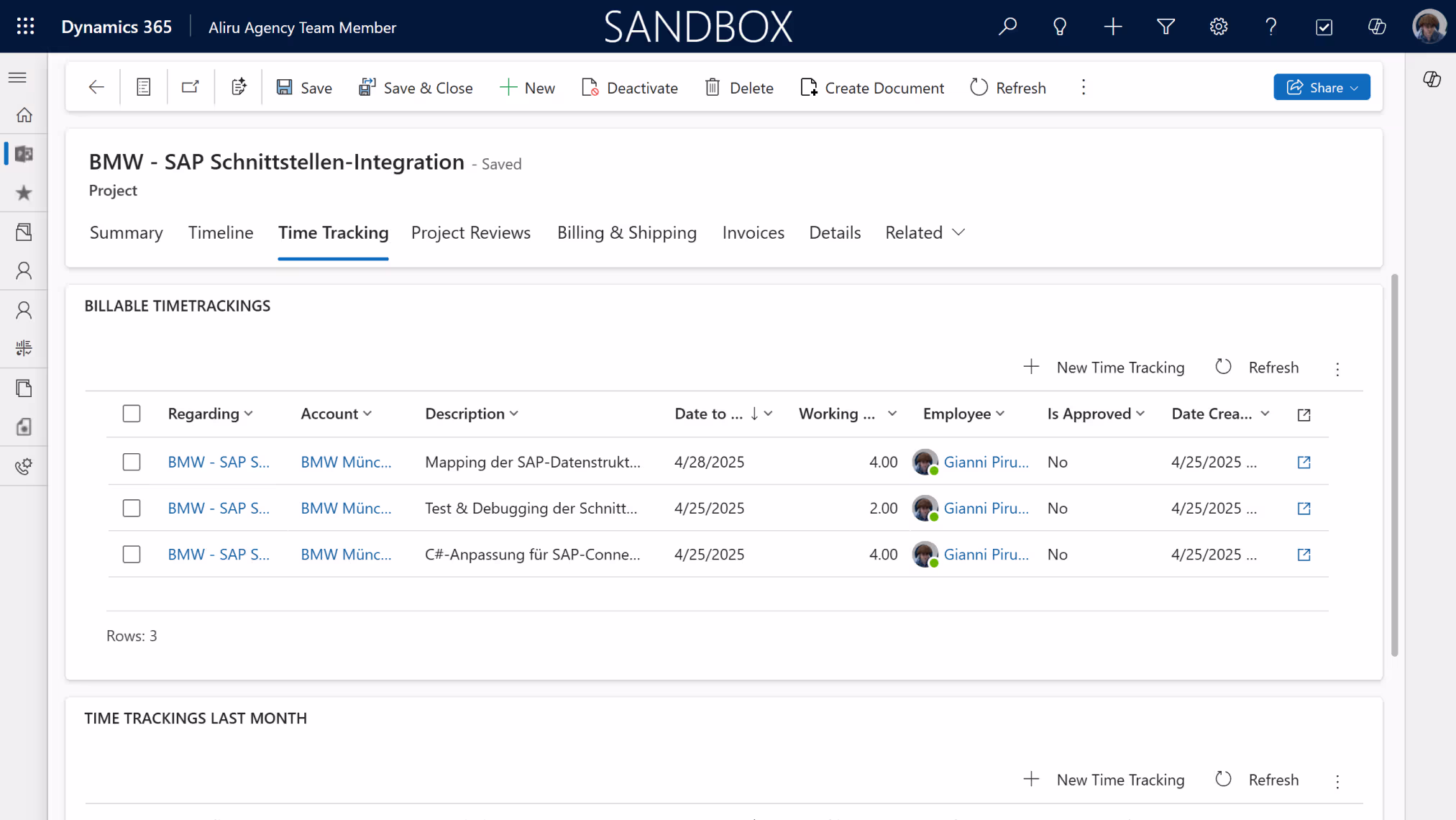Image resolution: width=1456 pixels, height=820 pixels.
Task: Toggle the hamburger site map menu
Action: [18, 78]
